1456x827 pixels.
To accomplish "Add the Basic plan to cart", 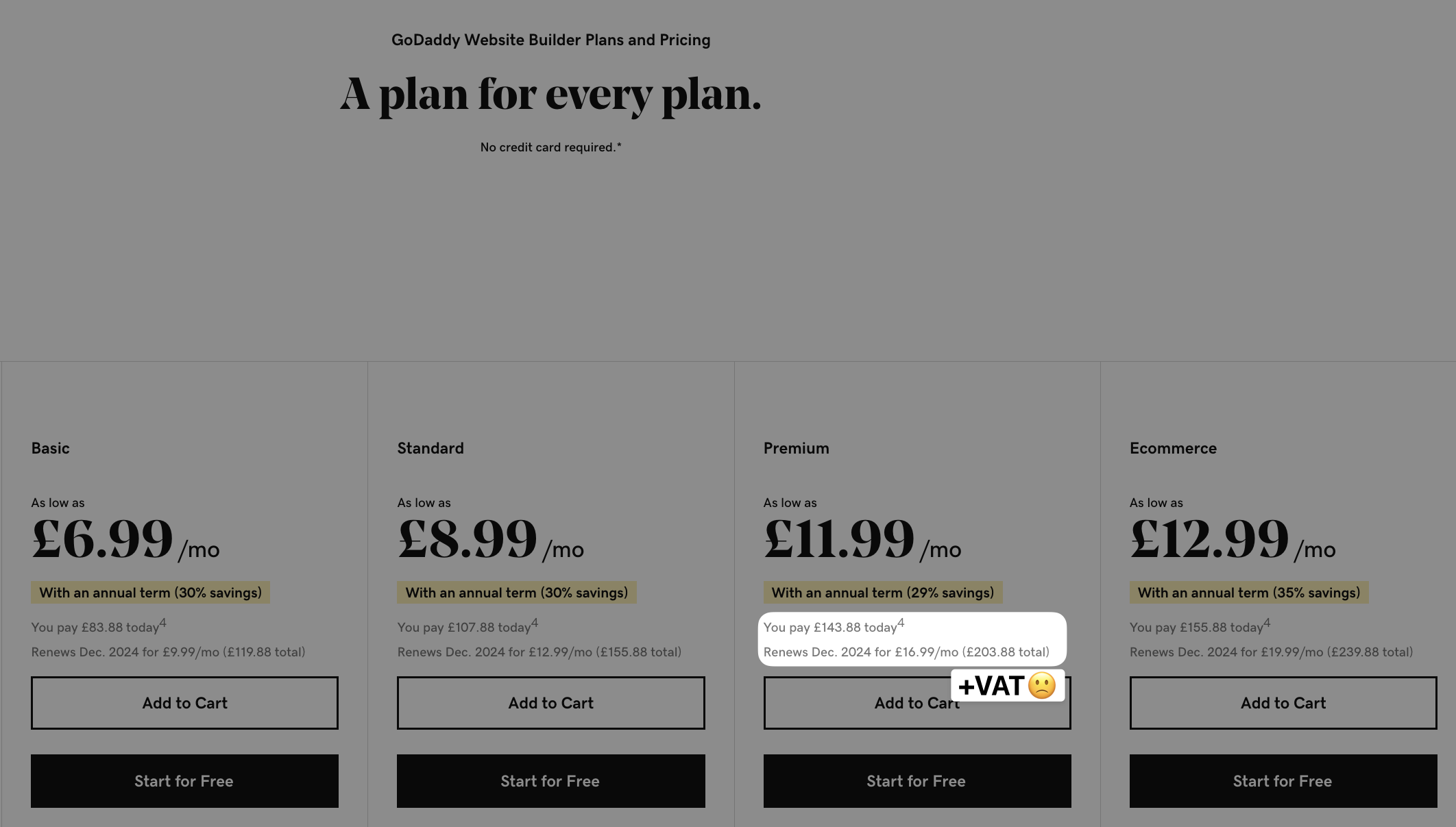I will pyautogui.click(x=184, y=703).
